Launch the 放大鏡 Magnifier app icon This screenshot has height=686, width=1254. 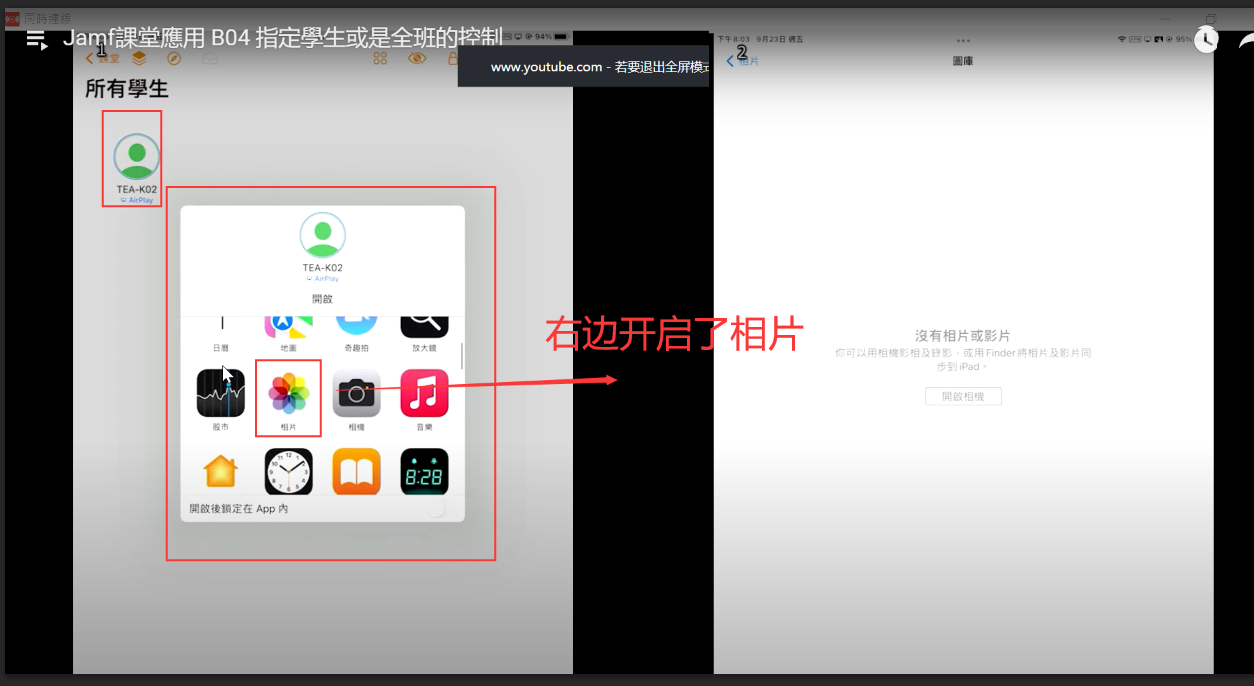pyautogui.click(x=424, y=325)
